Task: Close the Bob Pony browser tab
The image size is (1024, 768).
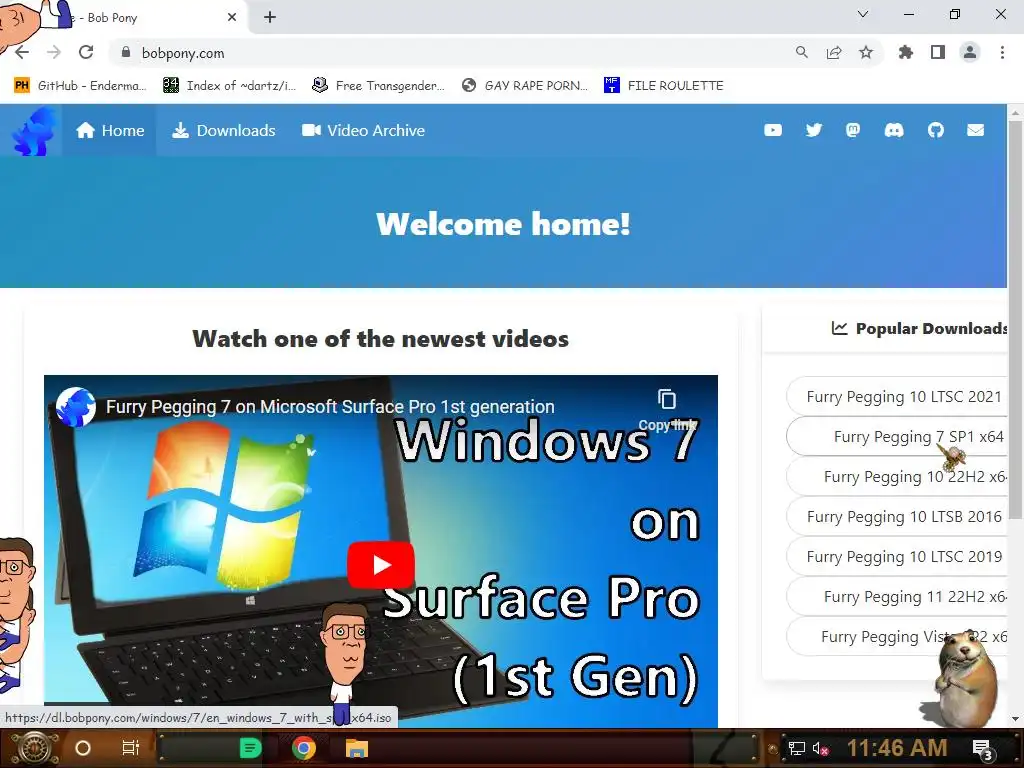Action: tap(232, 17)
